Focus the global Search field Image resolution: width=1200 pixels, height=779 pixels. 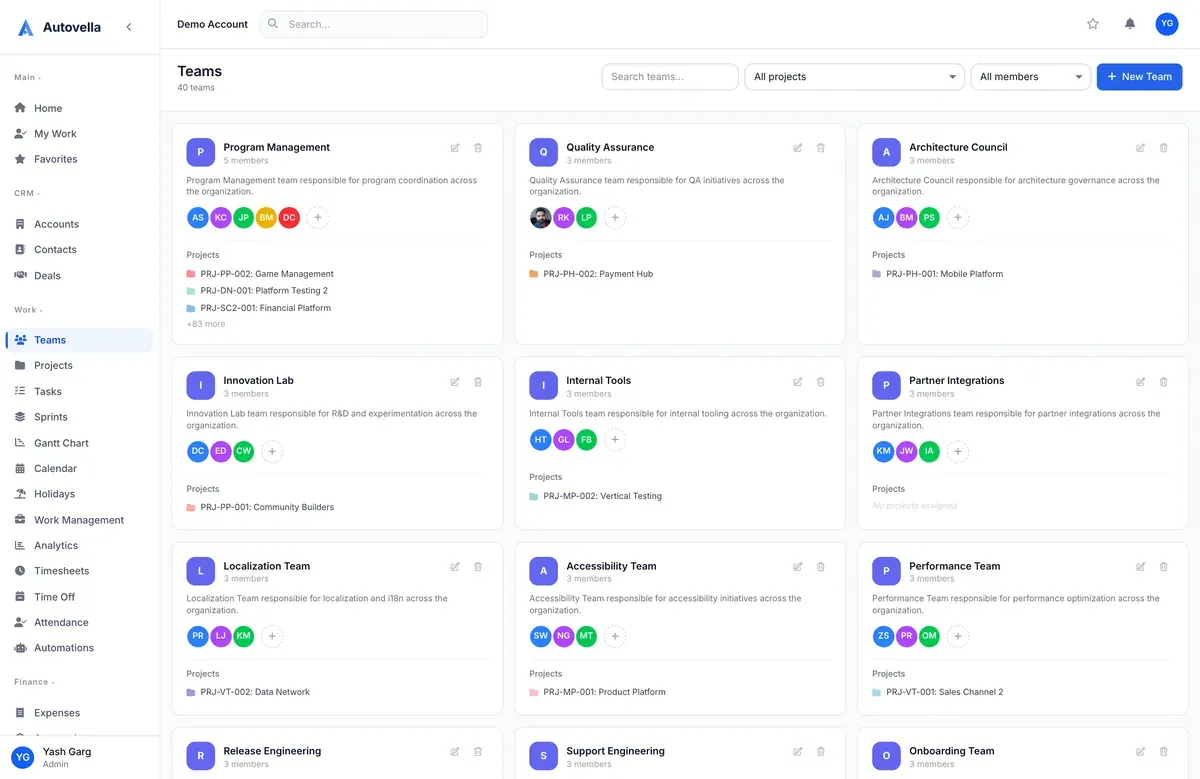point(374,24)
